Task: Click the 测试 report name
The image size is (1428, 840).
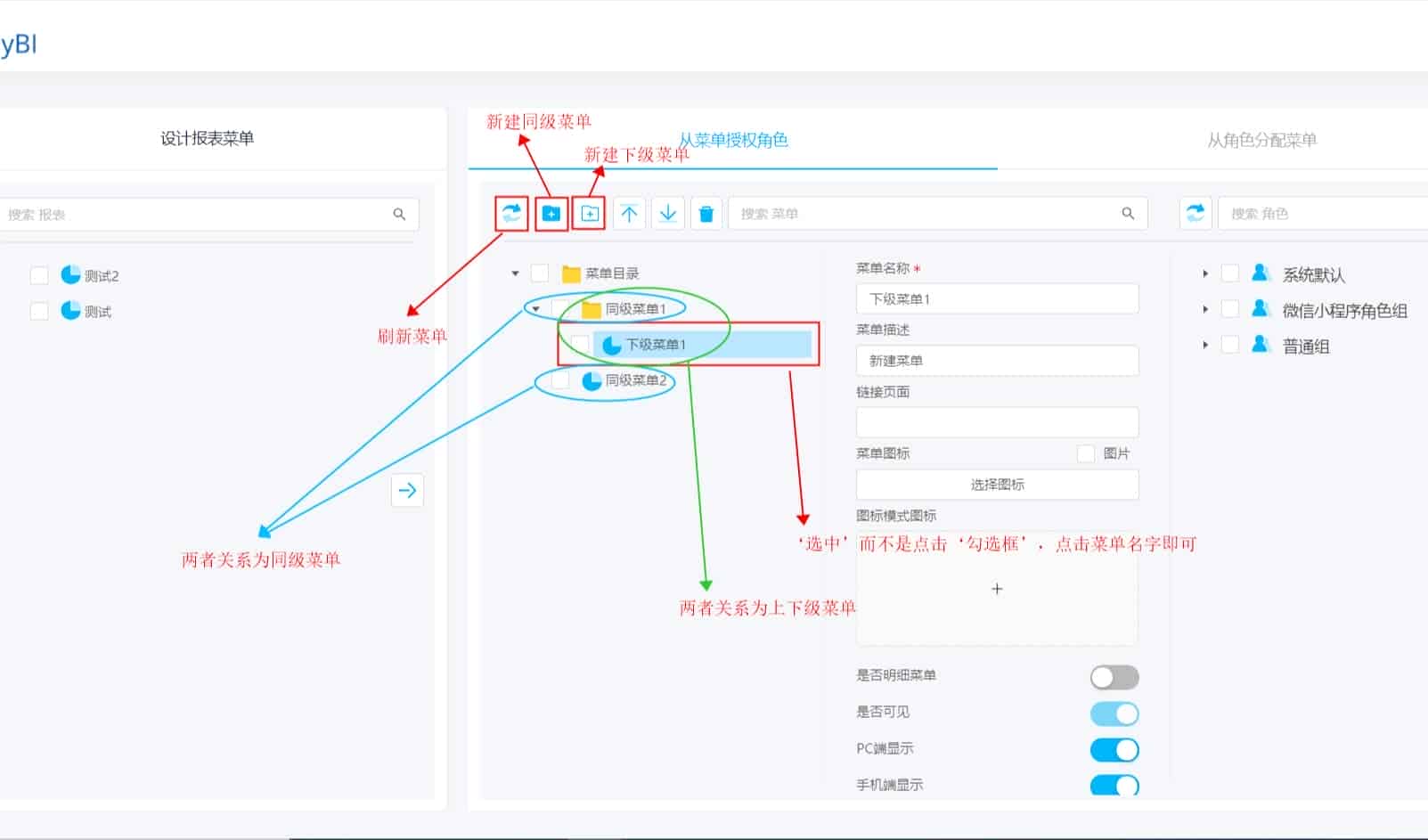Action: click(98, 312)
